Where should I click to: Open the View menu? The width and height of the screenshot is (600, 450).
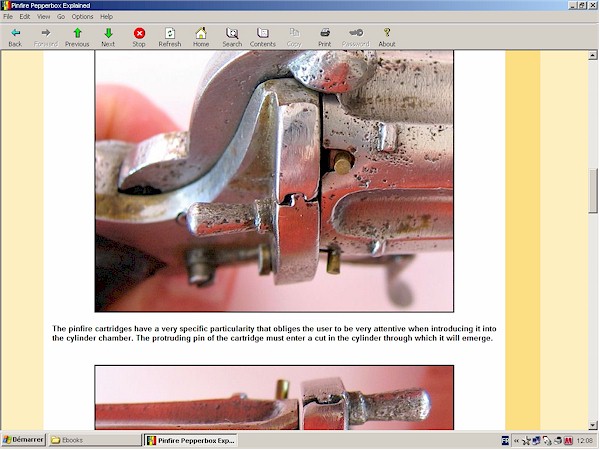click(43, 17)
